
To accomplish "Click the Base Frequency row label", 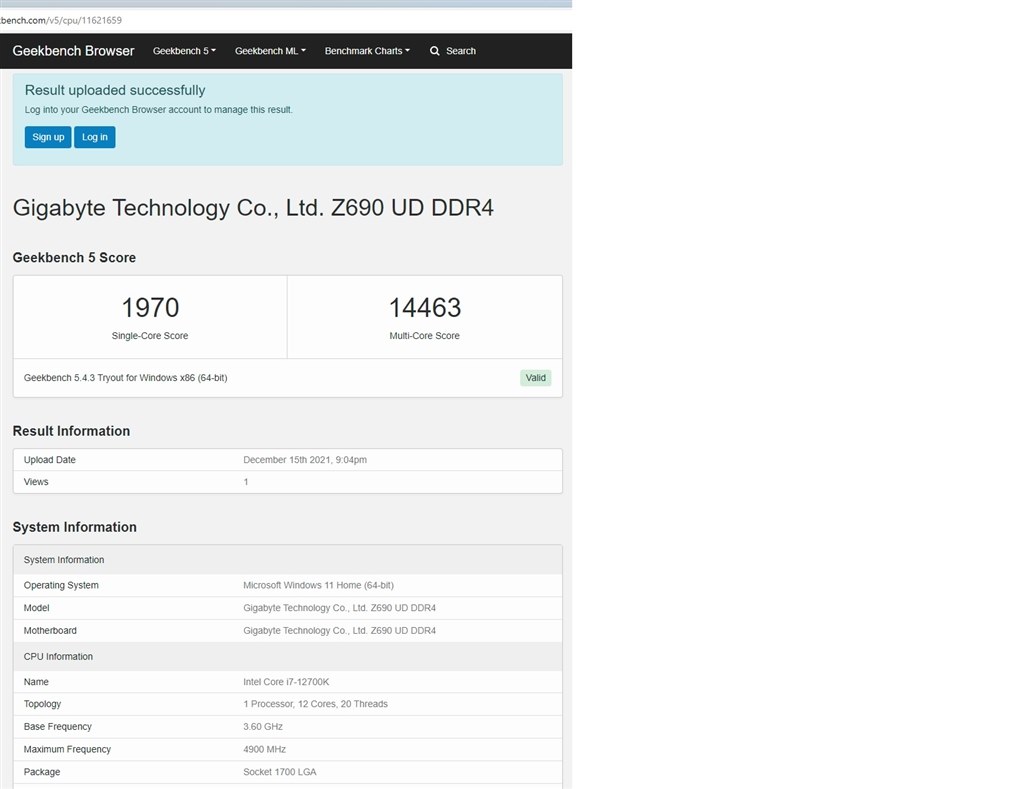I will [57, 726].
